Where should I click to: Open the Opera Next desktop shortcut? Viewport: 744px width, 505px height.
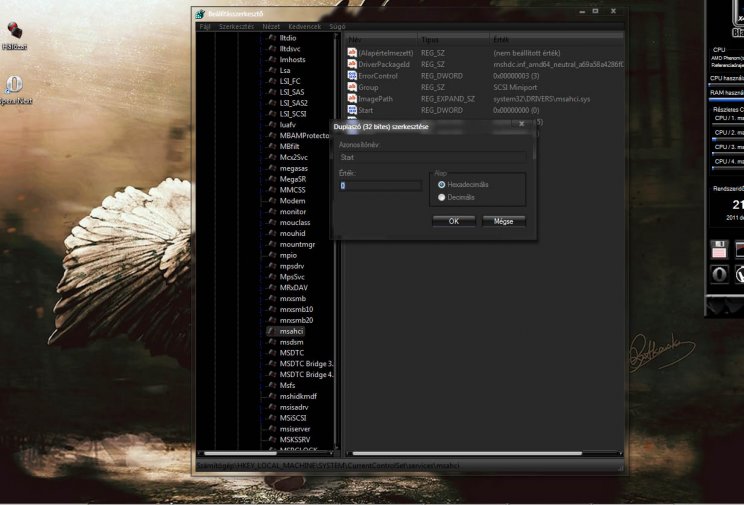(x=14, y=90)
